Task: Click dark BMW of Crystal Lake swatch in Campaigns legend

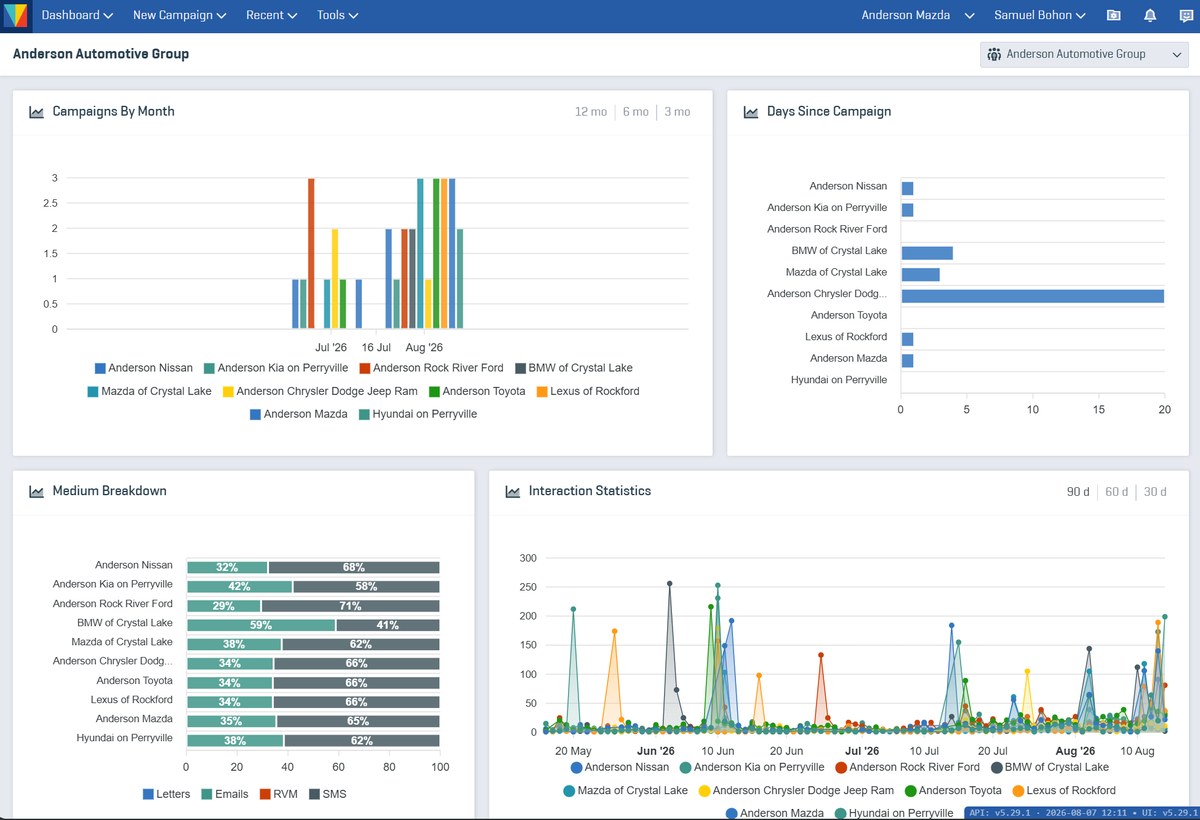Action: pos(521,368)
